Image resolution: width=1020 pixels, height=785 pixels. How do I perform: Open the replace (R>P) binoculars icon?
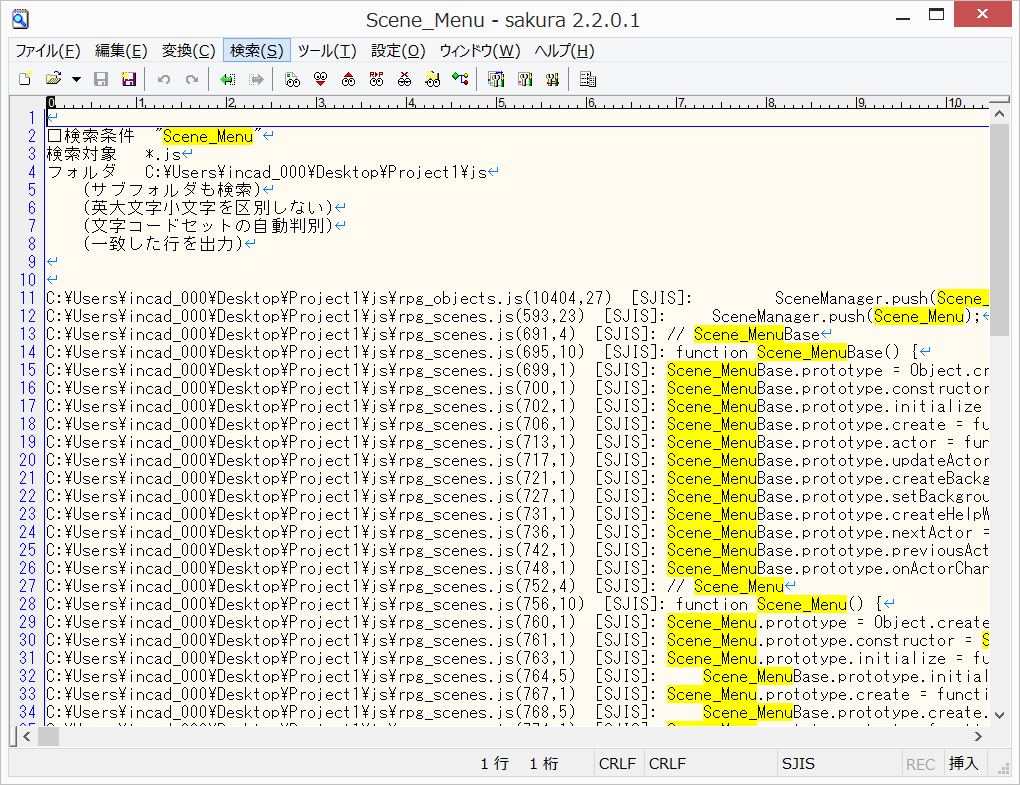377,79
